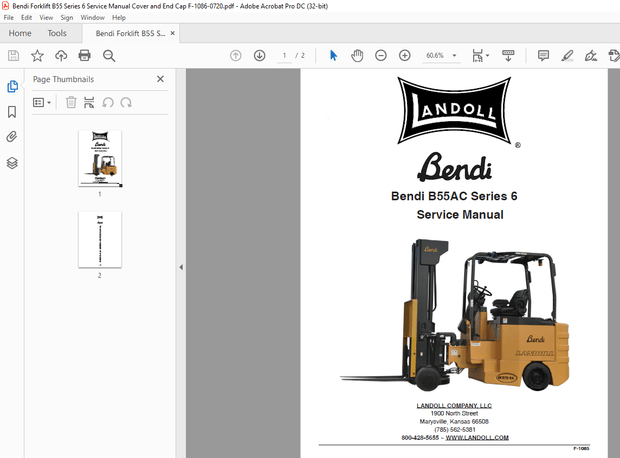Open the Bookmarks panel
Screen dimensions: 620x458
[12, 112]
